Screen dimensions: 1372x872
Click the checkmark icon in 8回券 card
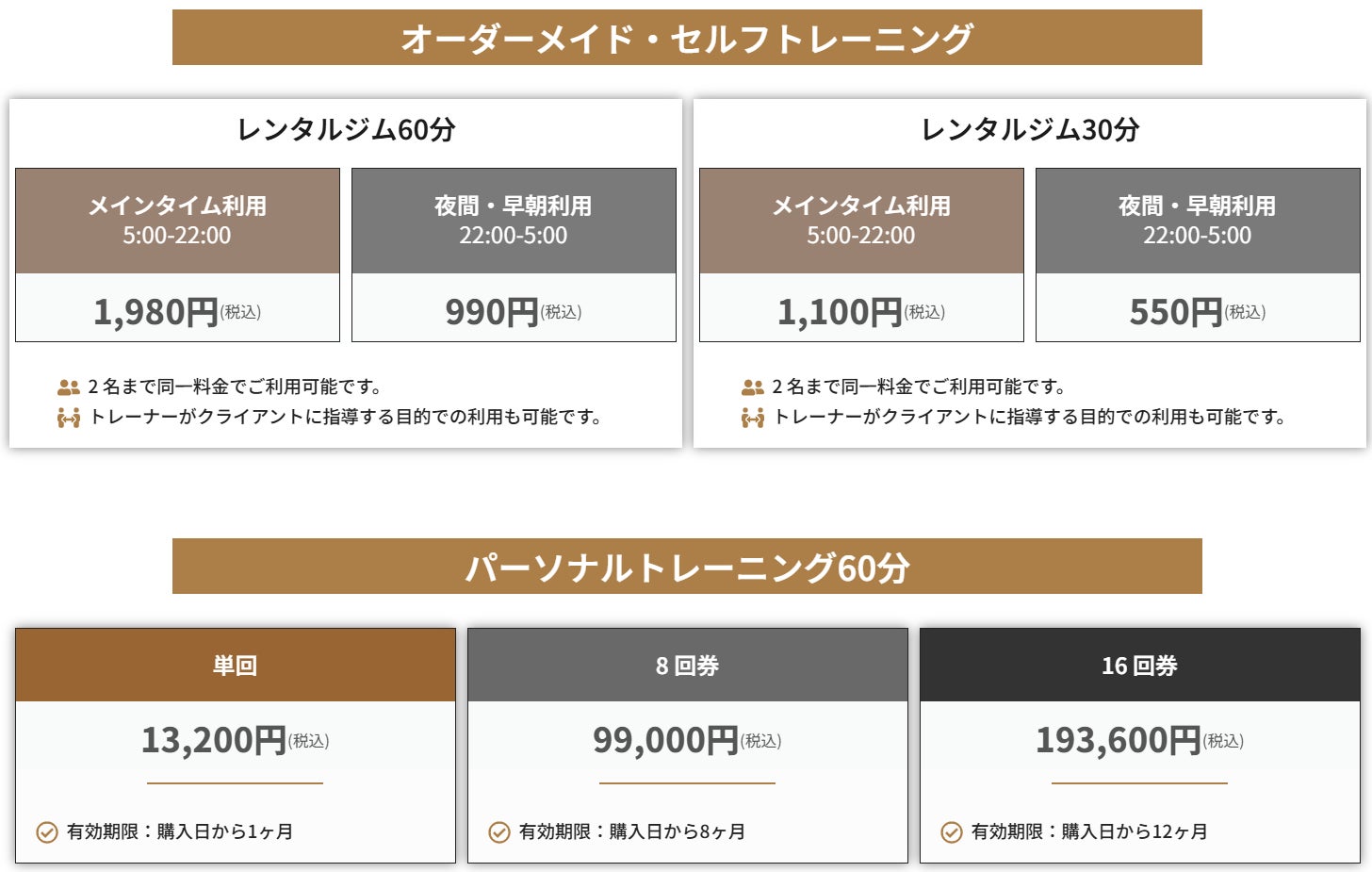(499, 832)
